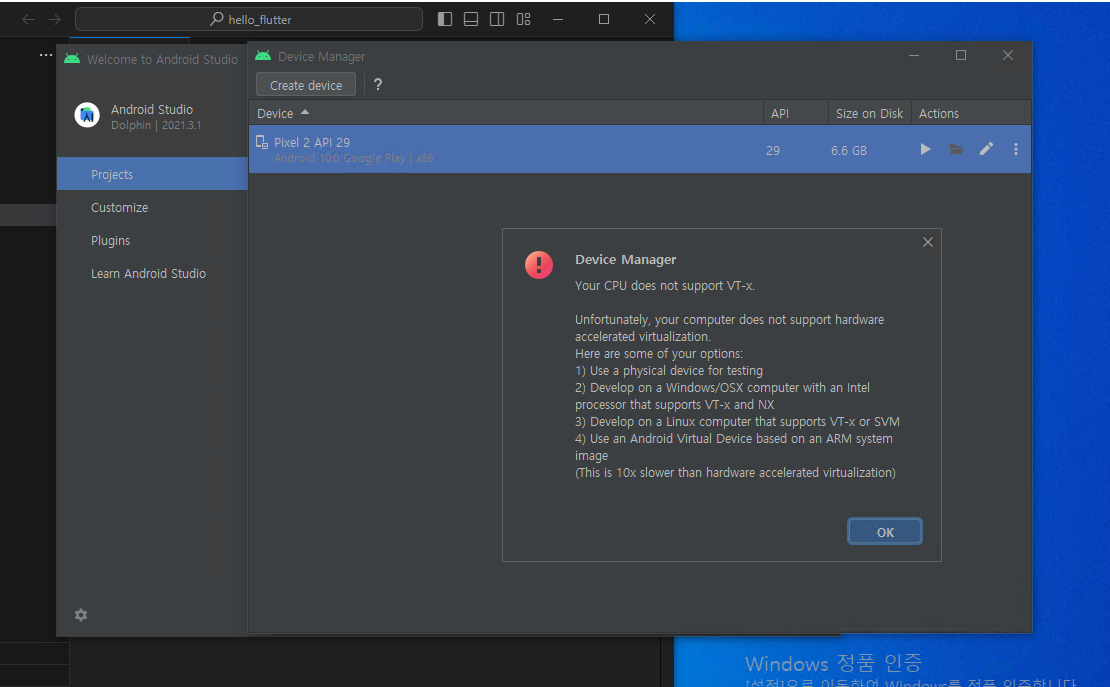Sort by the Device column header
Image resolution: width=1110 pixels, height=687 pixels.
tap(505, 113)
